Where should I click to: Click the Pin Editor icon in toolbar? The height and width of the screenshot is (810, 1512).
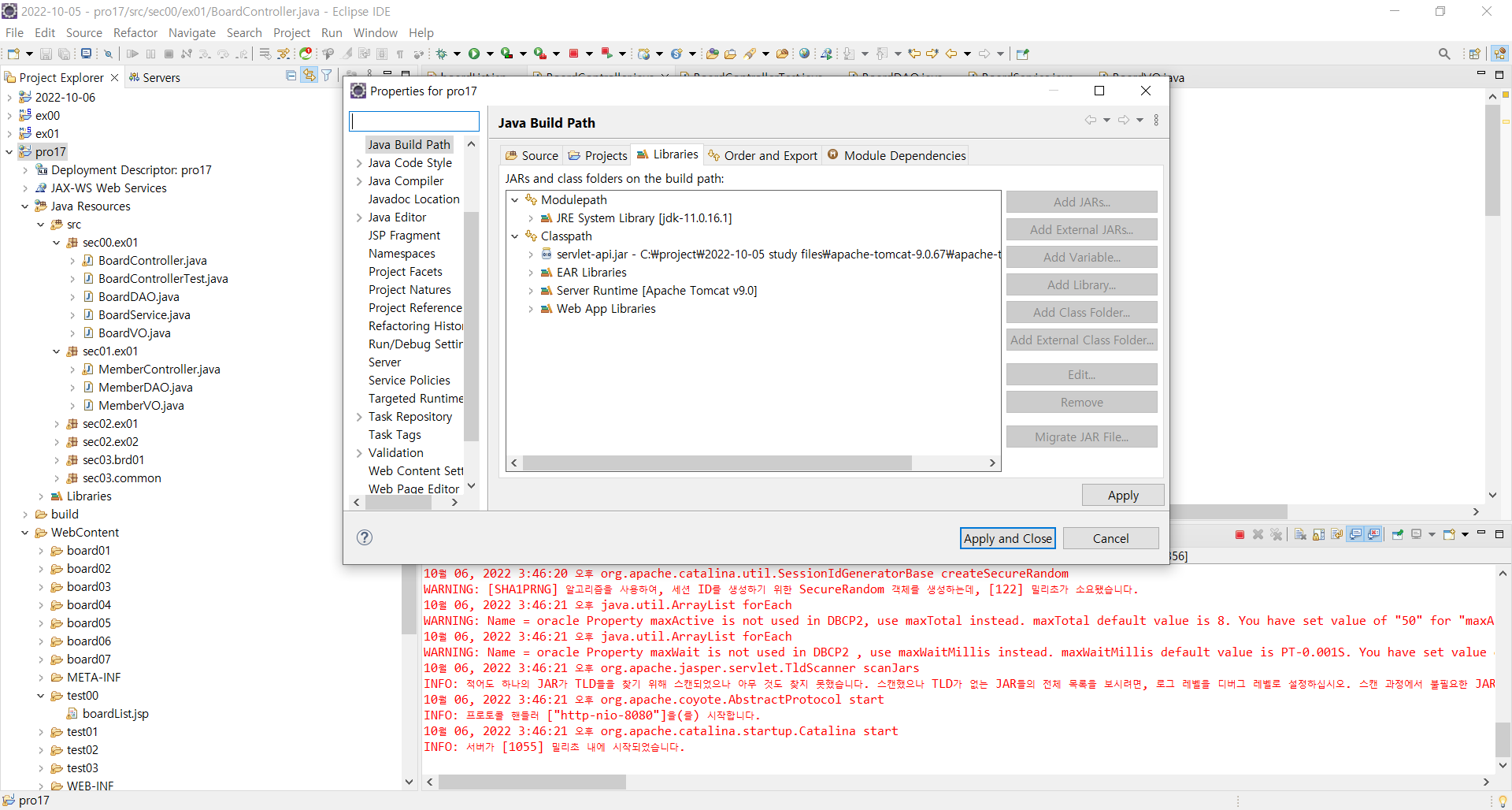click(1023, 54)
